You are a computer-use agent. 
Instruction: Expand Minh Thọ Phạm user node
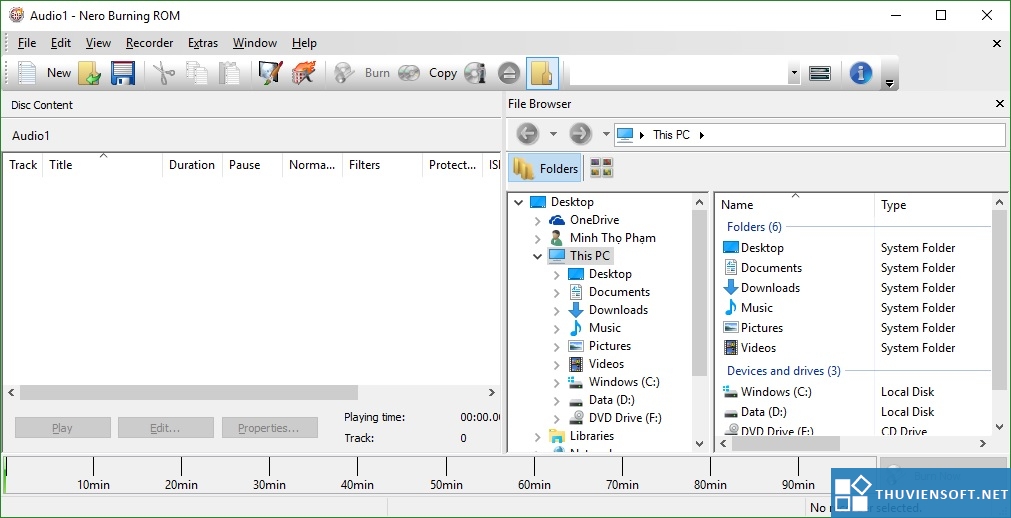coord(538,239)
